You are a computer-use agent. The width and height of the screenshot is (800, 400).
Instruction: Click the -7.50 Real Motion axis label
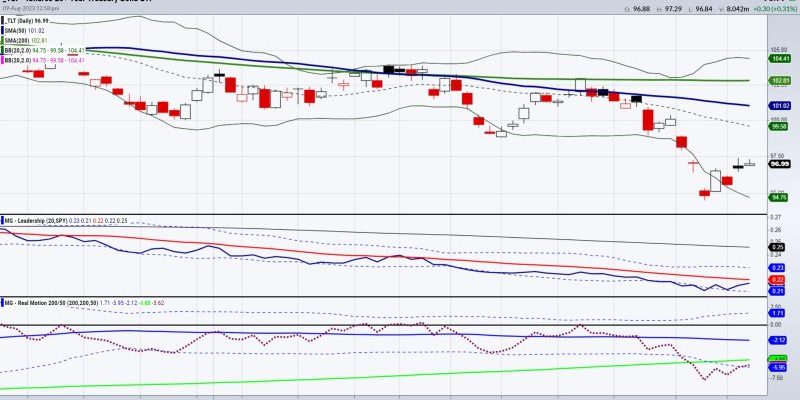click(777, 378)
